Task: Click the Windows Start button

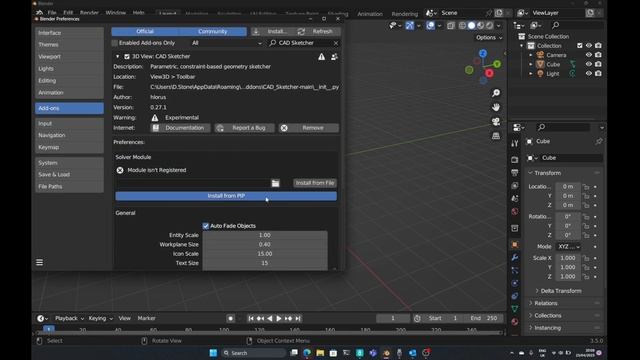Action: (213, 353)
